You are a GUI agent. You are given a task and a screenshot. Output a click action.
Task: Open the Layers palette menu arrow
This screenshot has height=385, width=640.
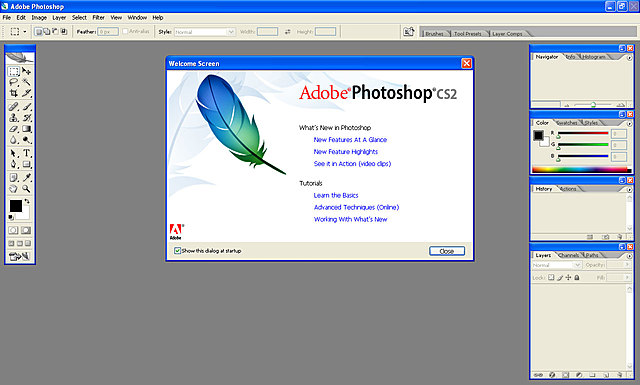(x=629, y=256)
